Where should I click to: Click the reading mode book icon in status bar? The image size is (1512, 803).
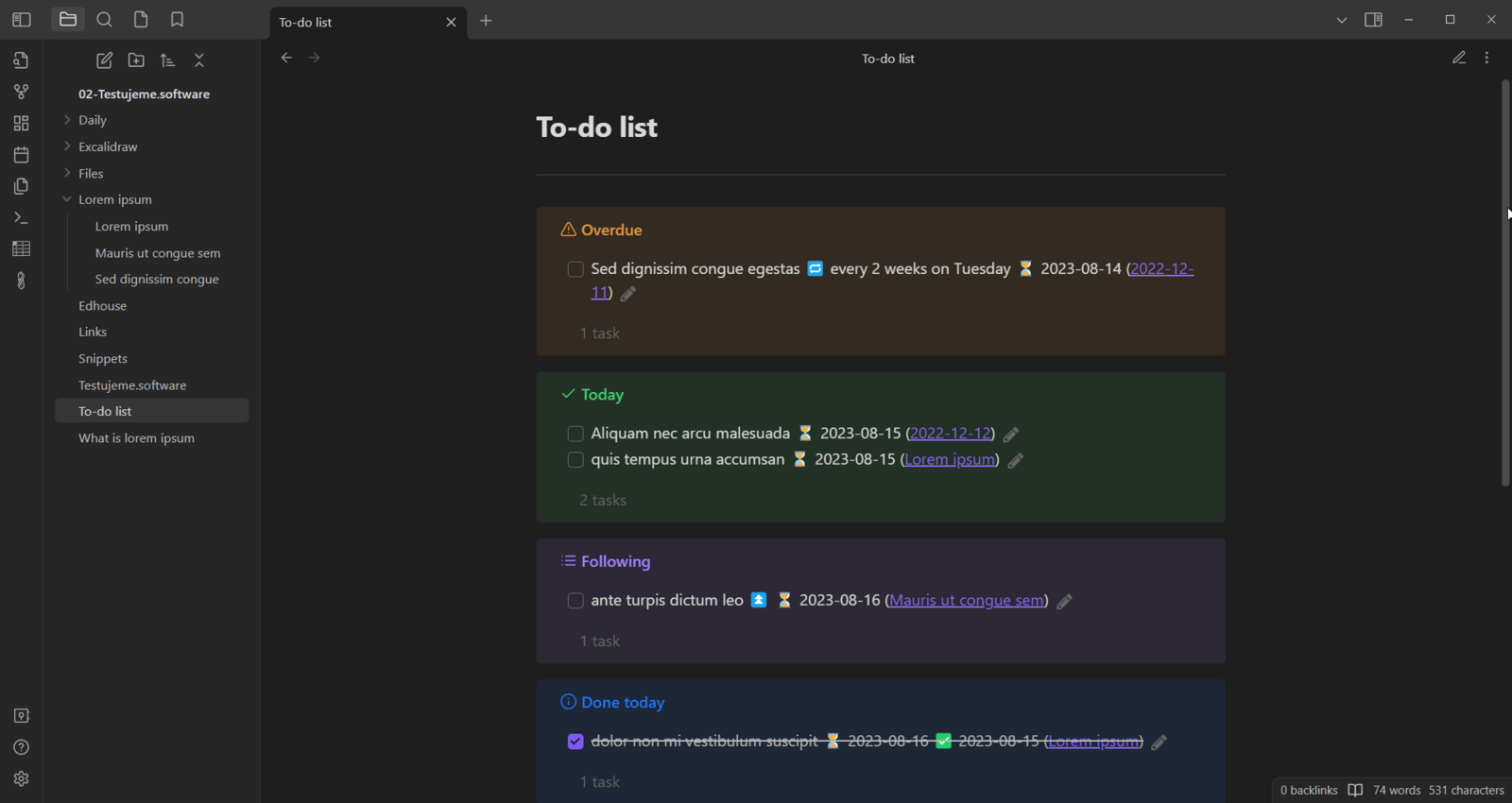point(1355,791)
